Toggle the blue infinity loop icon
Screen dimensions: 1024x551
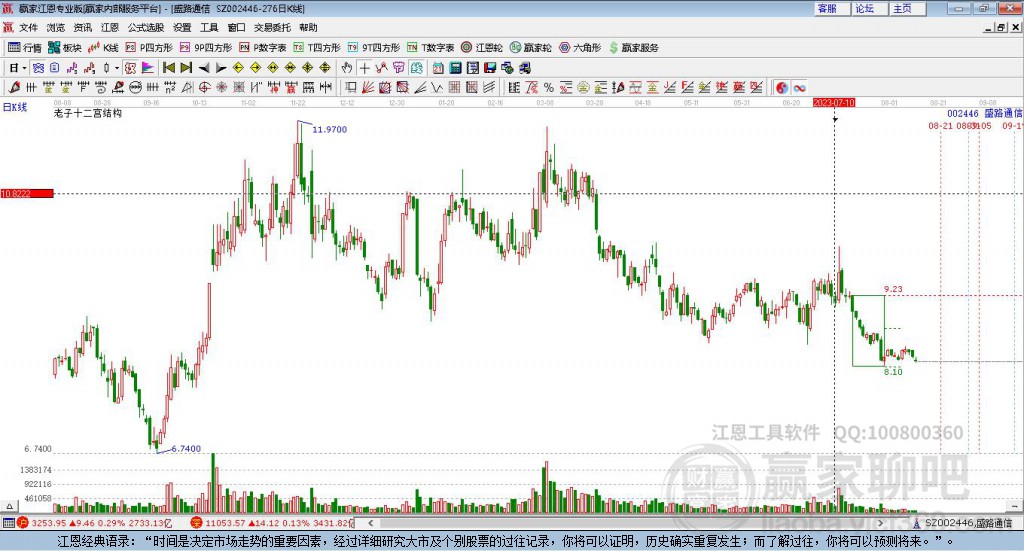tap(799, 87)
